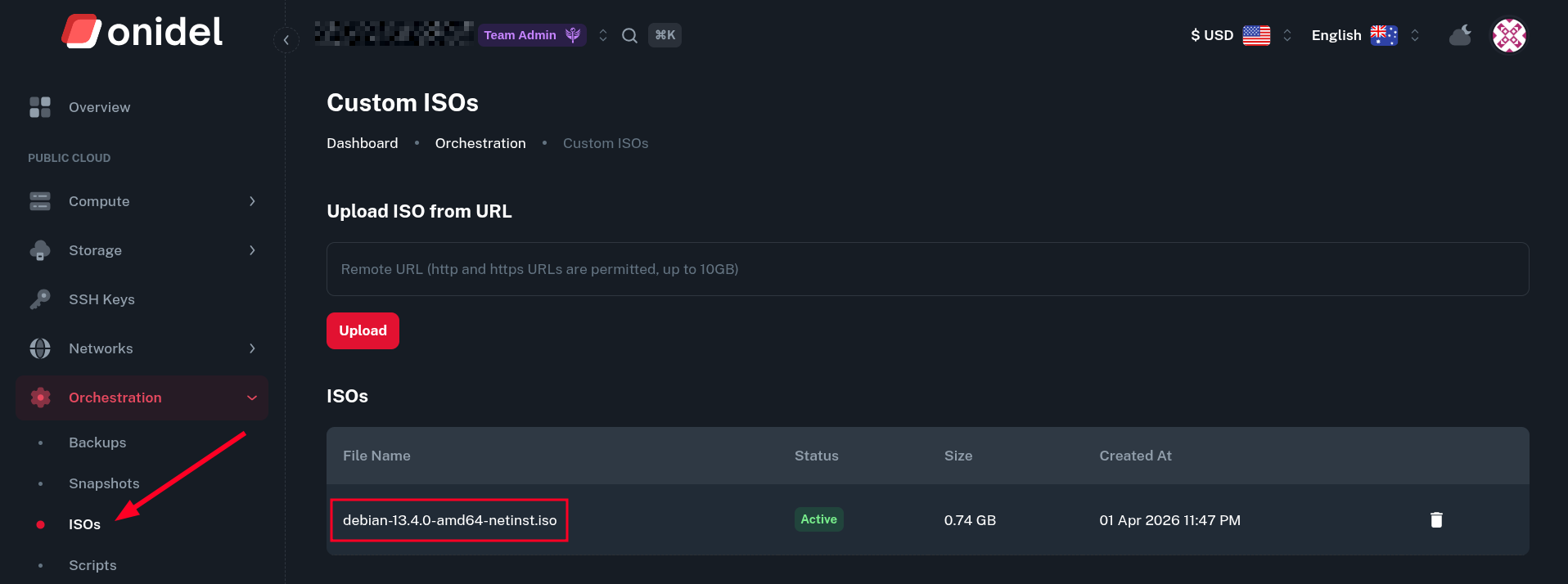The width and height of the screenshot is (1568, 584).
Task: Click the onidel logo
Action: (142, 32)
